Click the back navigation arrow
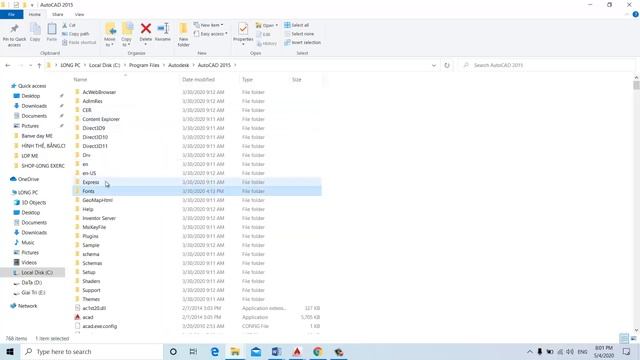640x360 pixels. pos(8,65)
